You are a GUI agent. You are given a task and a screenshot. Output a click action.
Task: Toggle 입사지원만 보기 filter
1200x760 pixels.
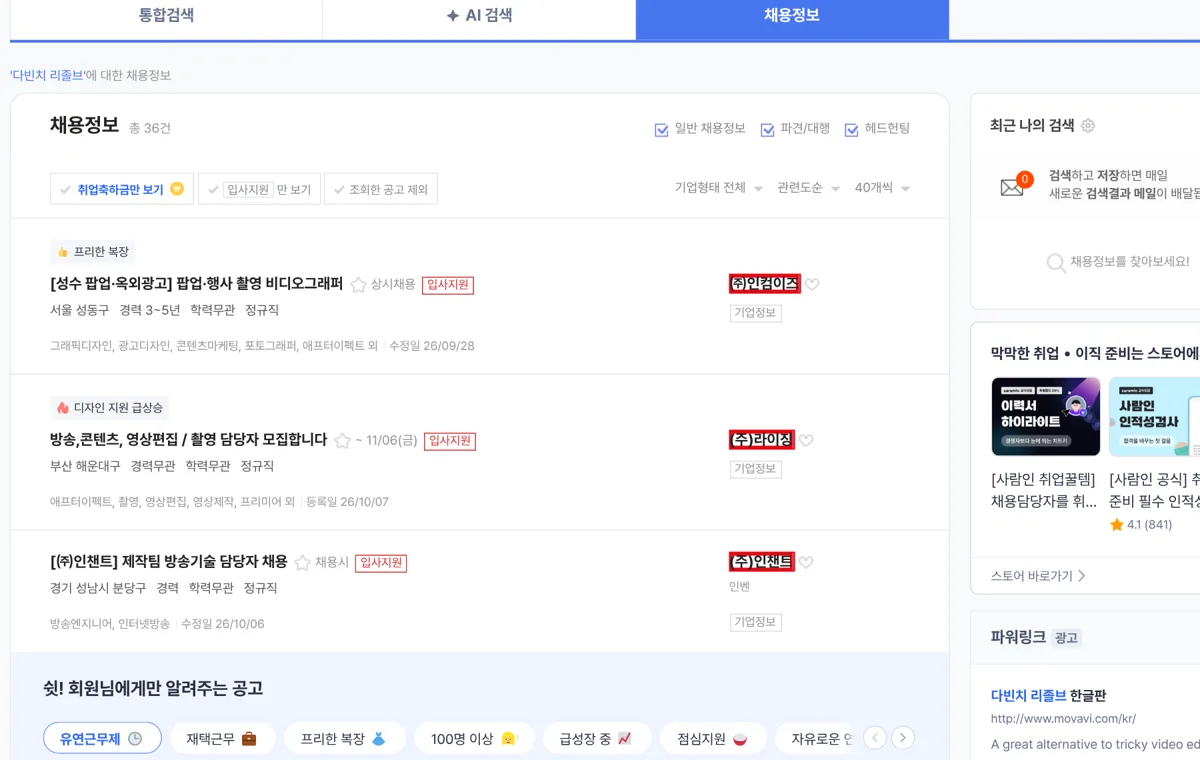(x=259, y=189)
